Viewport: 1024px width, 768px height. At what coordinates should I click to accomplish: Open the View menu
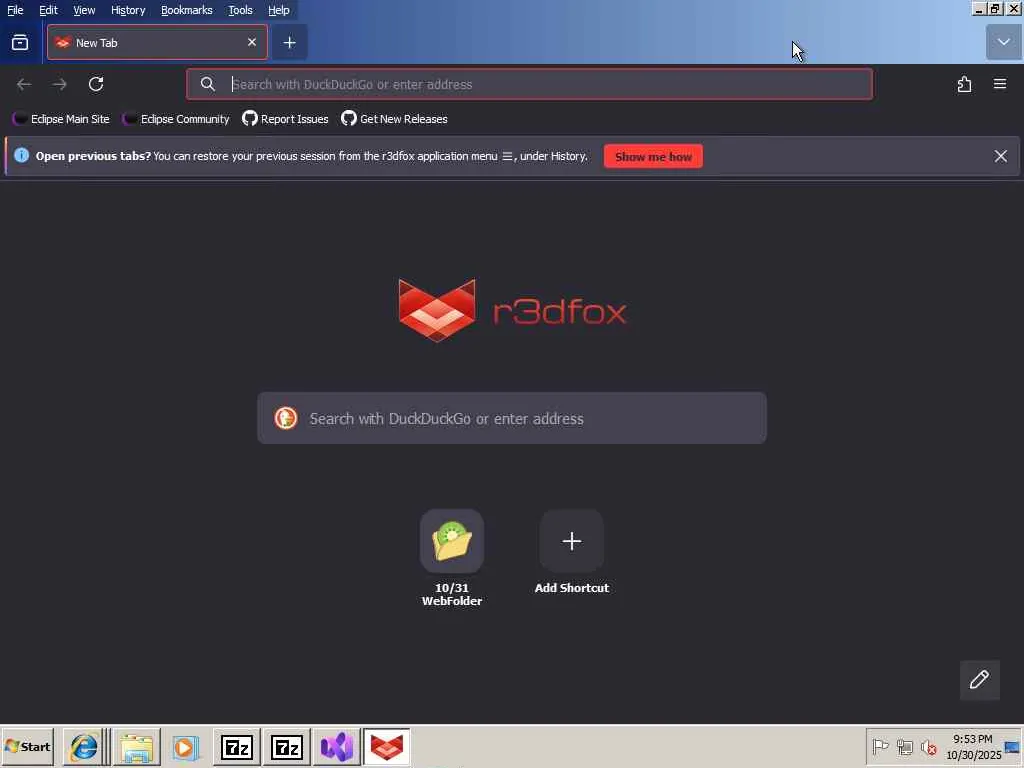click(x=84, y=10)
